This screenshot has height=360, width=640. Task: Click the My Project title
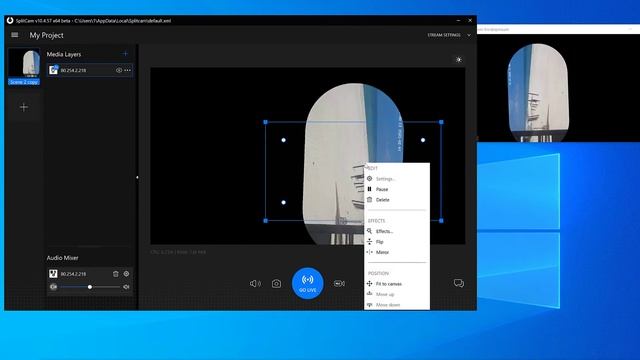(x=47, y=36)
